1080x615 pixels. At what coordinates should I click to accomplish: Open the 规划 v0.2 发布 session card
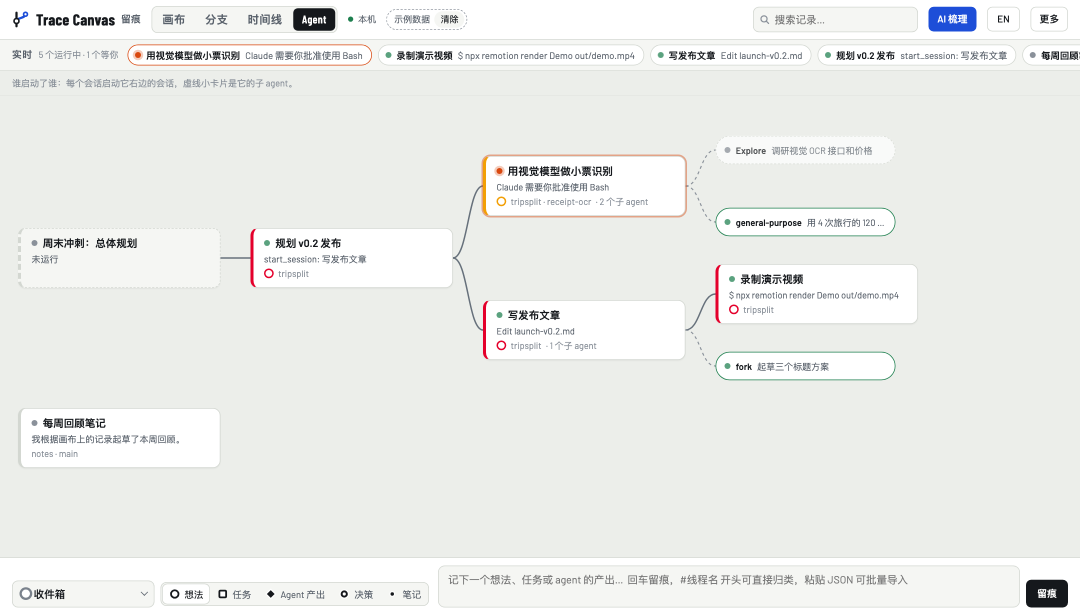(352, 258)
